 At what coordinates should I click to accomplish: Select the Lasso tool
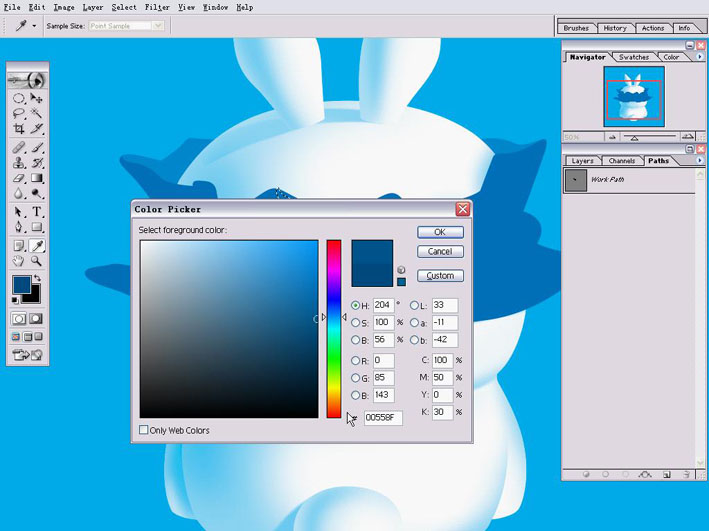(x=19, y=113)
